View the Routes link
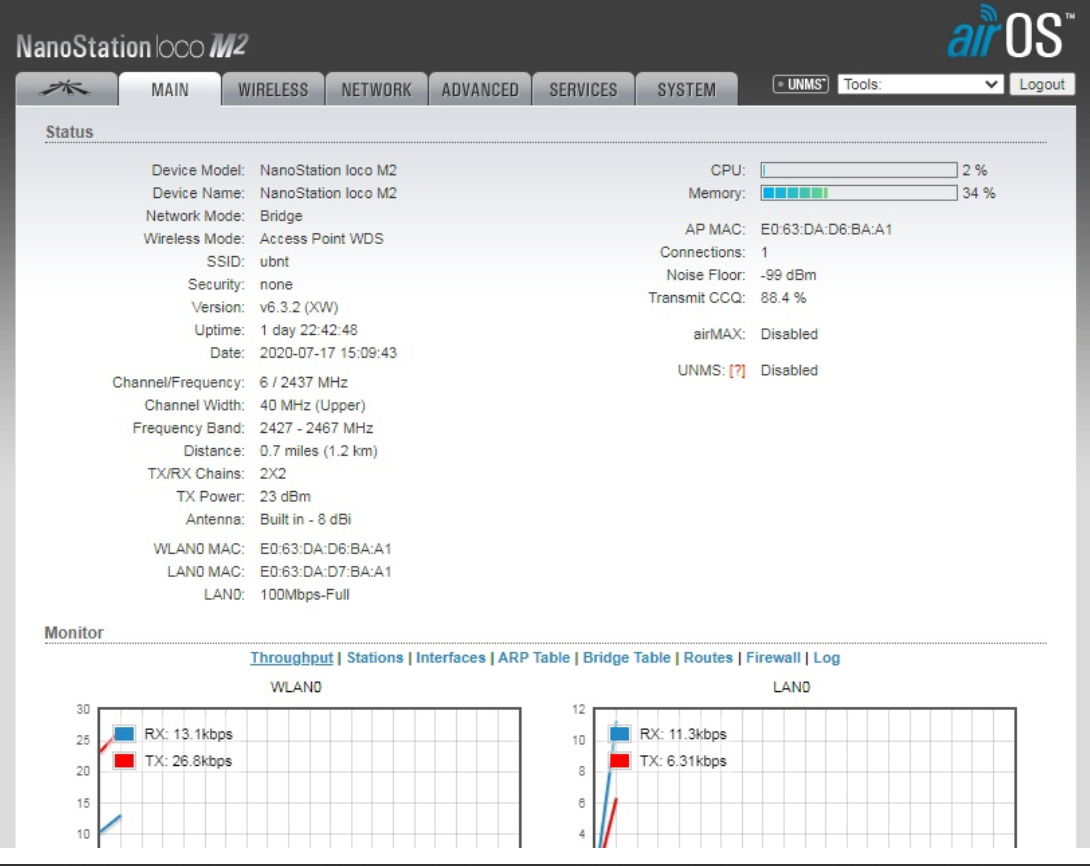 click(x=708, y=657)
